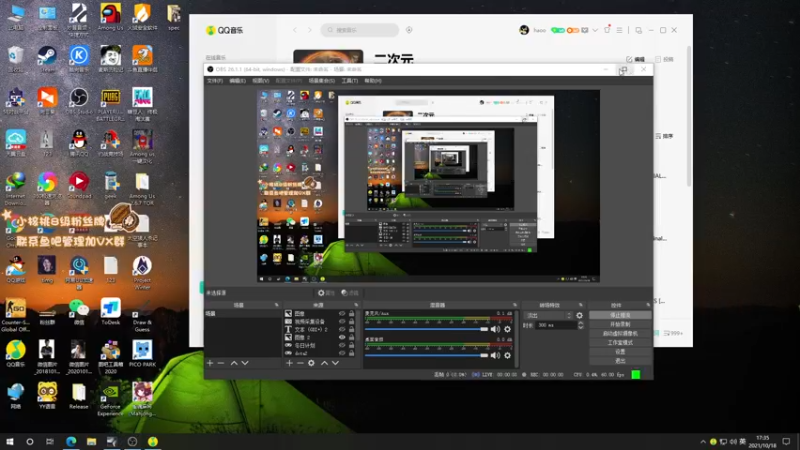The width and height of the screenshot is (800, 450).
Task: Pop out the 来源 dock header icon
Action: (356, 305)
